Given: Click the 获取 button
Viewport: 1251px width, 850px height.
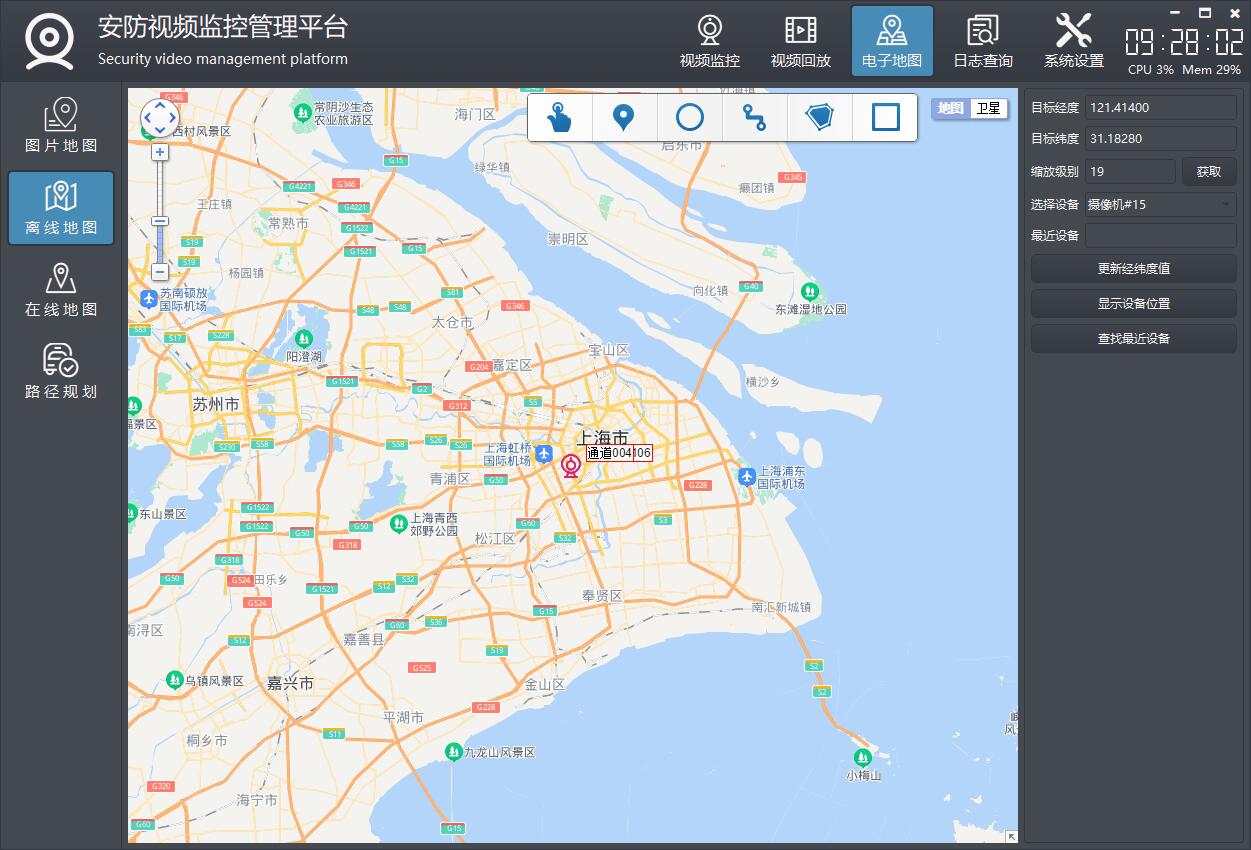Looking at the screenshot, I should (x=1209, y=171).
